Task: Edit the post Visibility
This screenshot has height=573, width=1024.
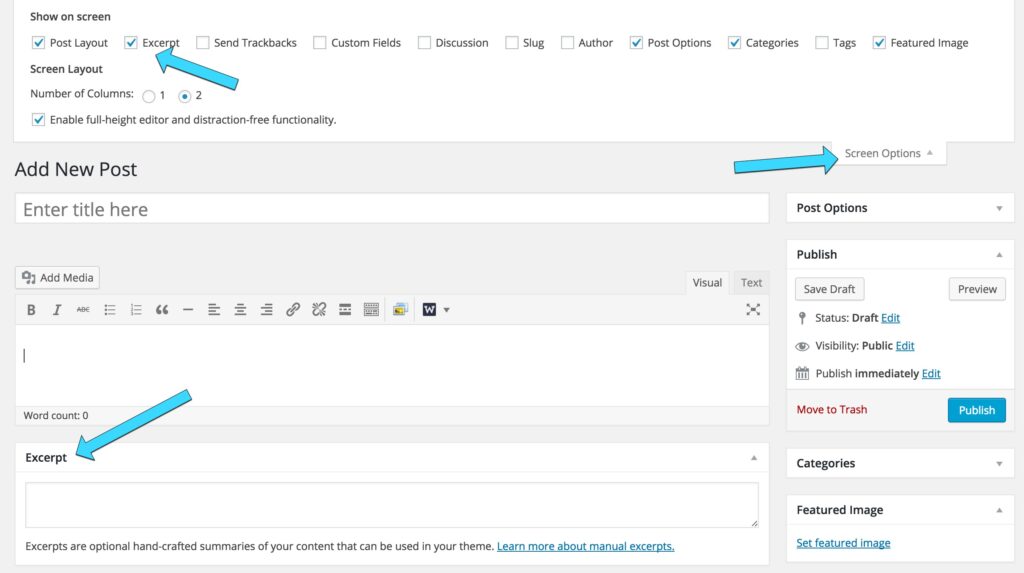Action: click(x=904, y=346)
